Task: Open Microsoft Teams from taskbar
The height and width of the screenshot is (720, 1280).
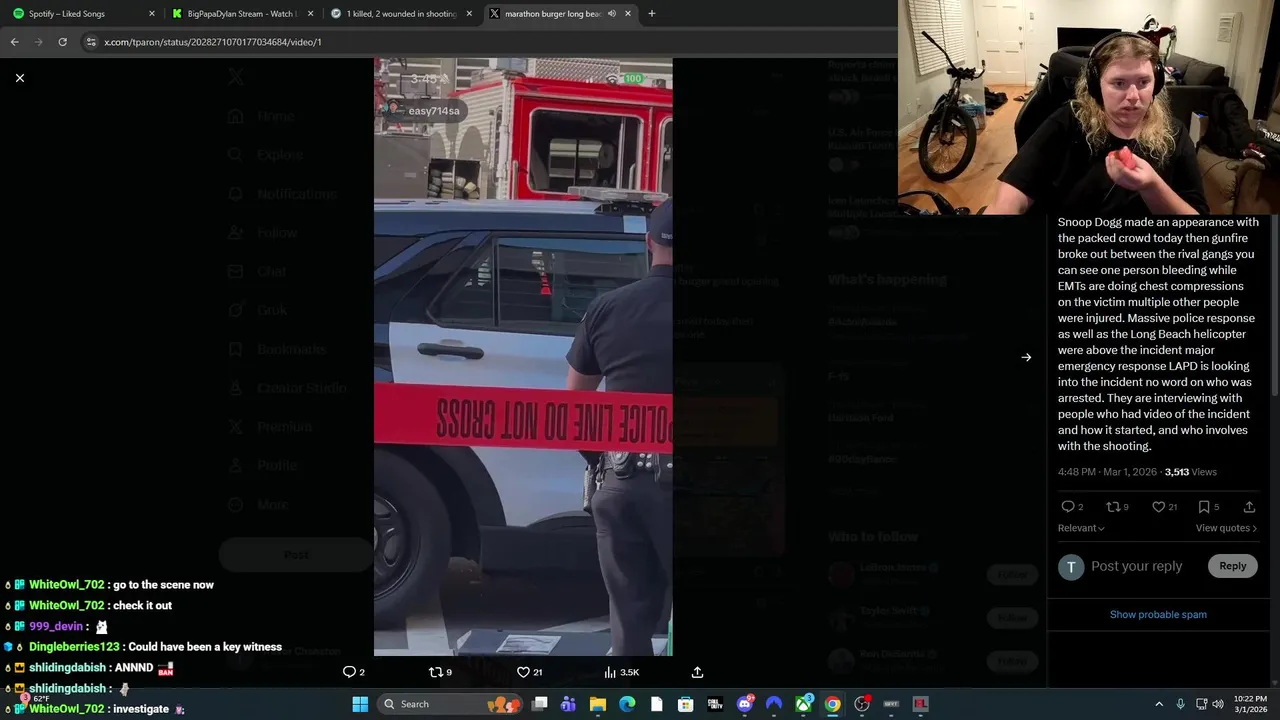Action: (x=569, y=704)
